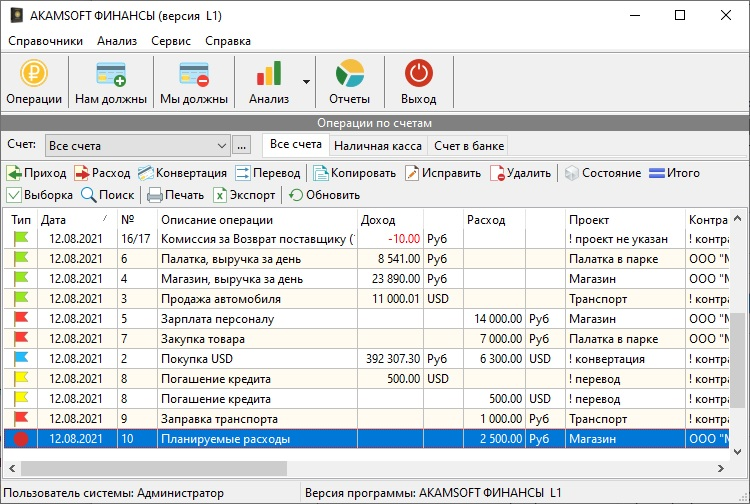
Task: Show the Итого totals
Action: 674,173
